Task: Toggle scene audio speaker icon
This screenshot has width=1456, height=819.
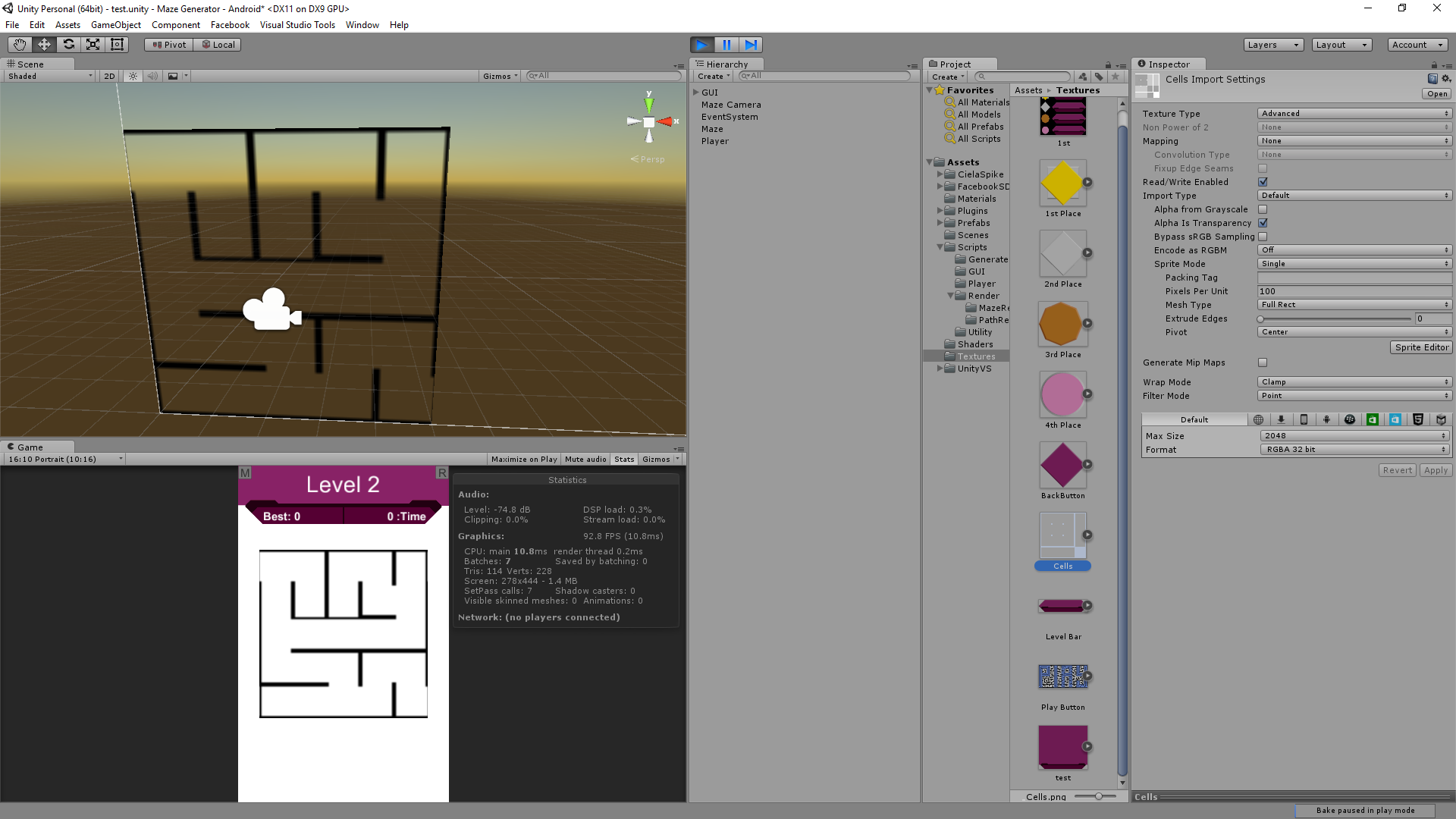Action: [152, 76]
